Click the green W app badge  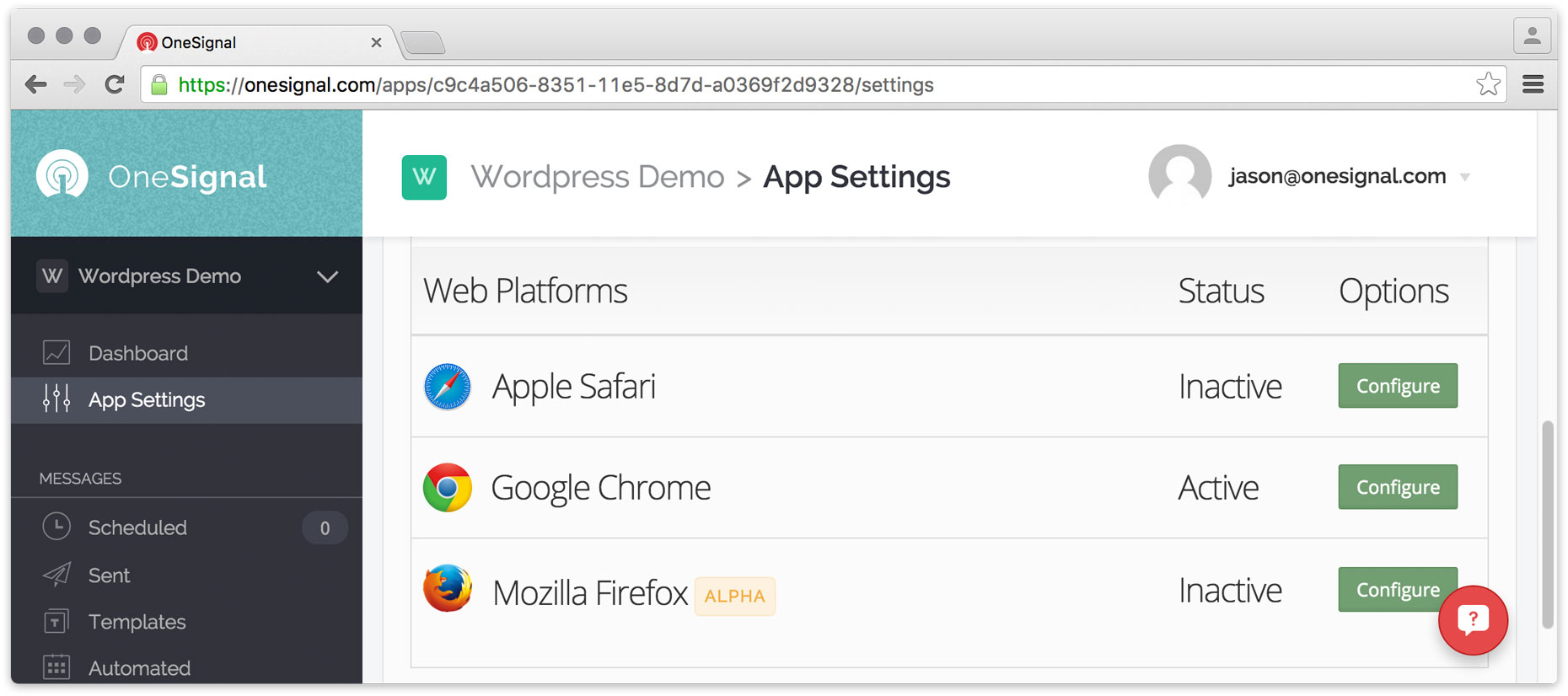click(424, 177)
